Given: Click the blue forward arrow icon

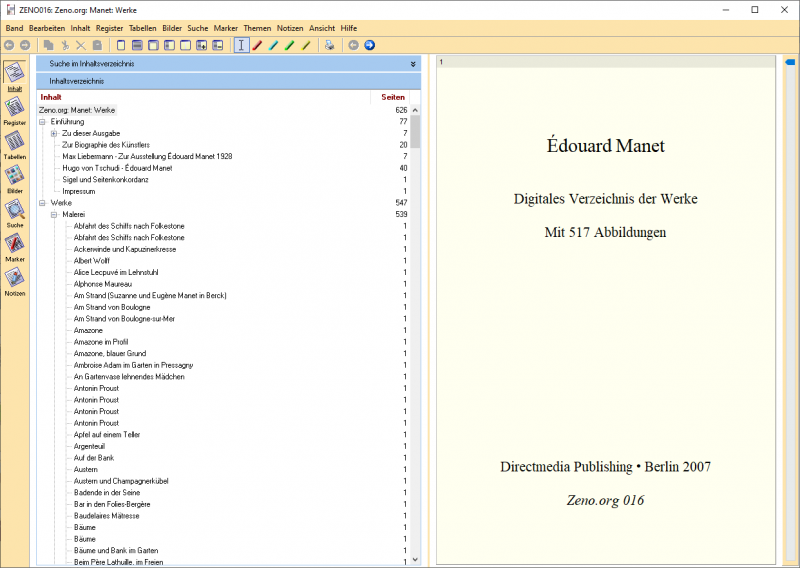Looking at the screenshot, I should point(369,45).
